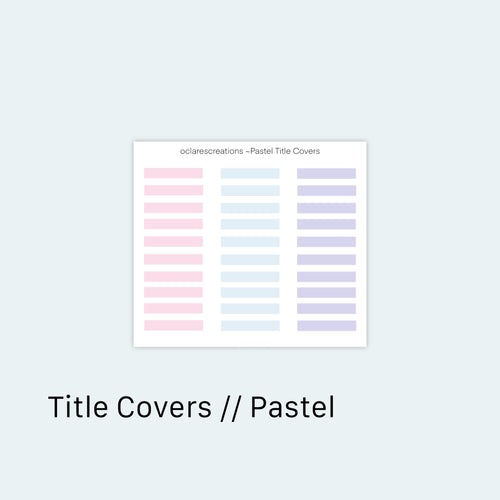The width and height of the screenshot is (500, 500).
Task: Click the third purple strip from top
Action: [x=326, y=208]
